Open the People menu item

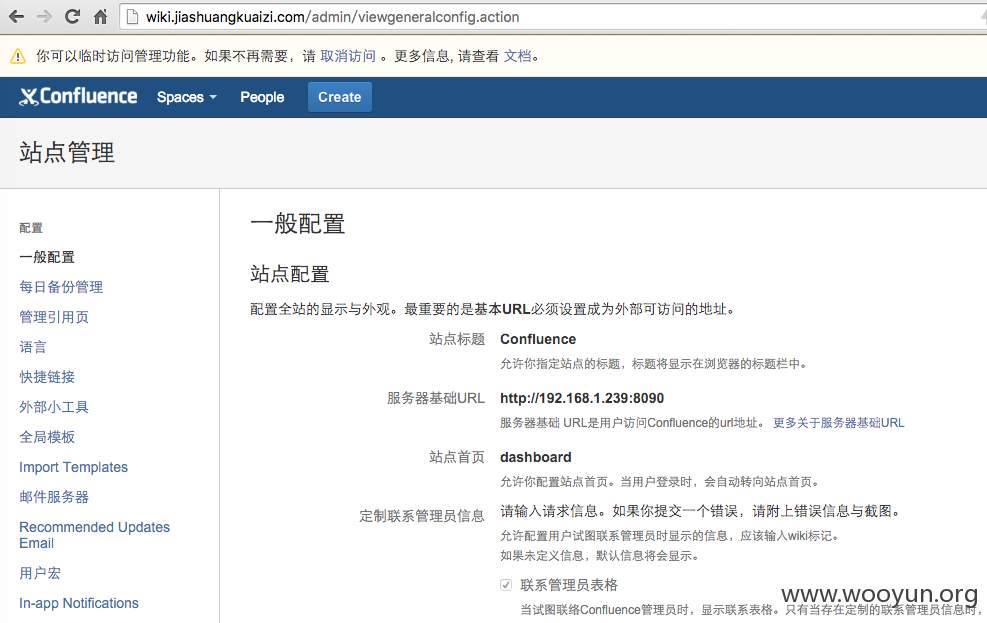(262, 97)
